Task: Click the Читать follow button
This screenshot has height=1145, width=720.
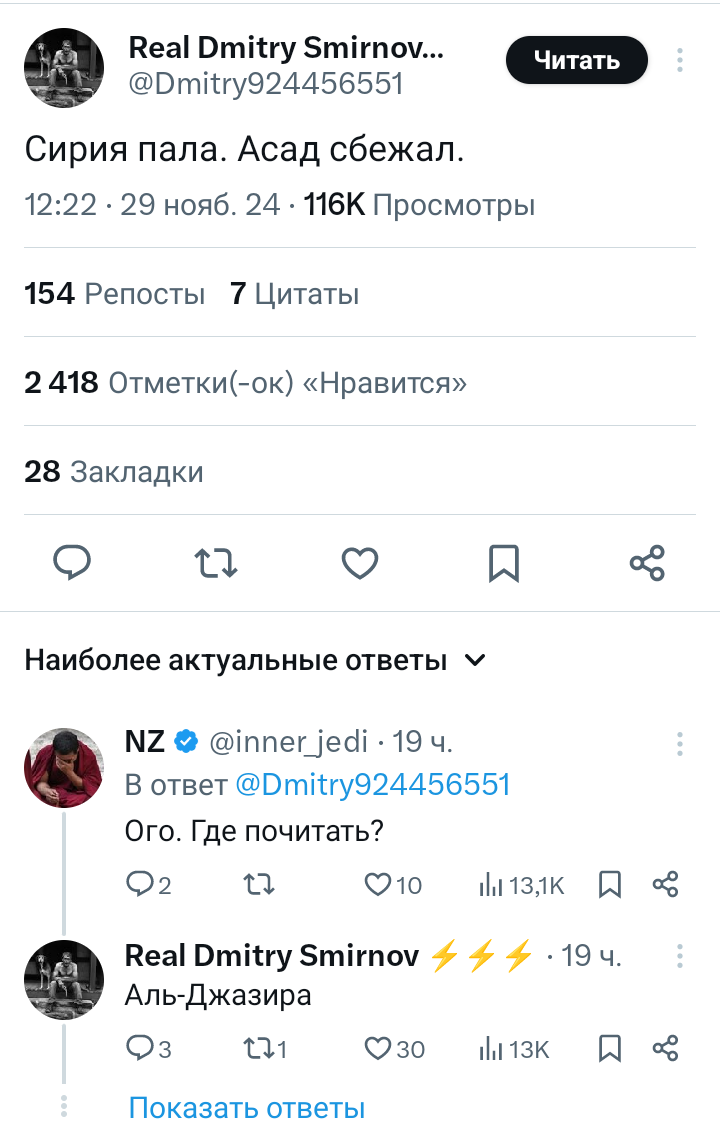Action: [x=577, y=61]
